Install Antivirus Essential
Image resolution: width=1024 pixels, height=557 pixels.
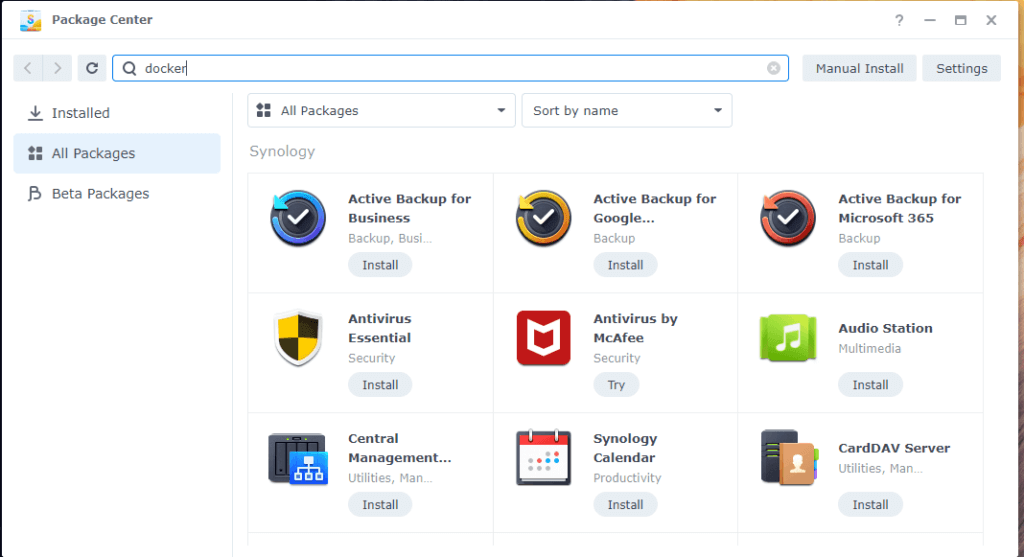380,385
